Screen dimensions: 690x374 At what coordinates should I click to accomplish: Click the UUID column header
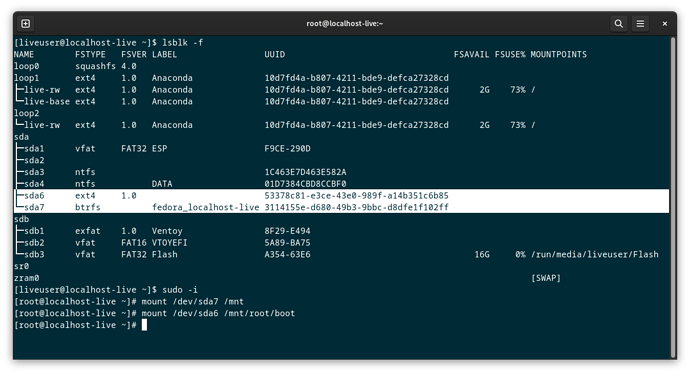coord(275,55)
